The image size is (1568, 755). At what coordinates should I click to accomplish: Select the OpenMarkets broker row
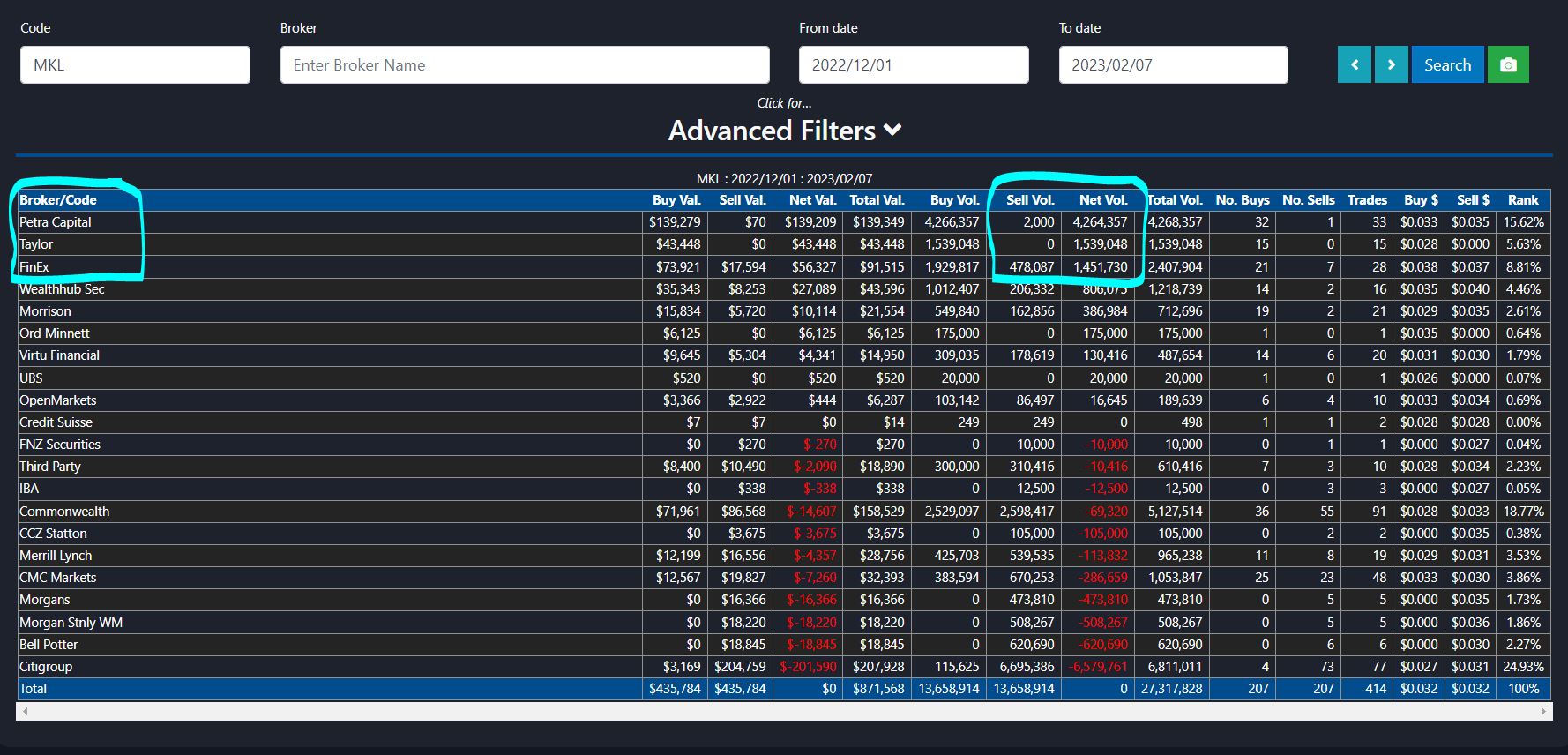[783, 400]
